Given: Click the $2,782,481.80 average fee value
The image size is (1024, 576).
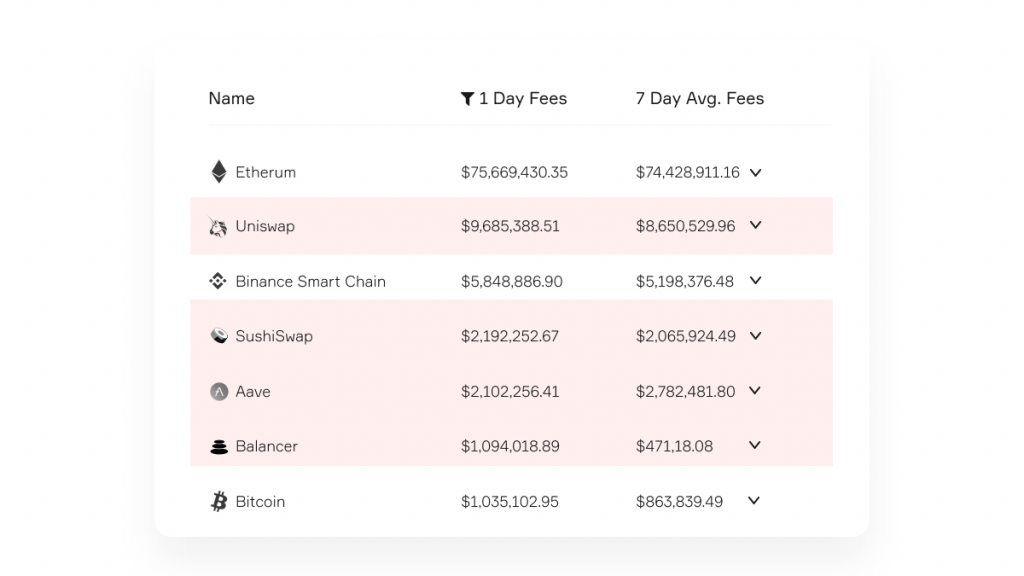Looking at the screenshot, I should [686, 392].
